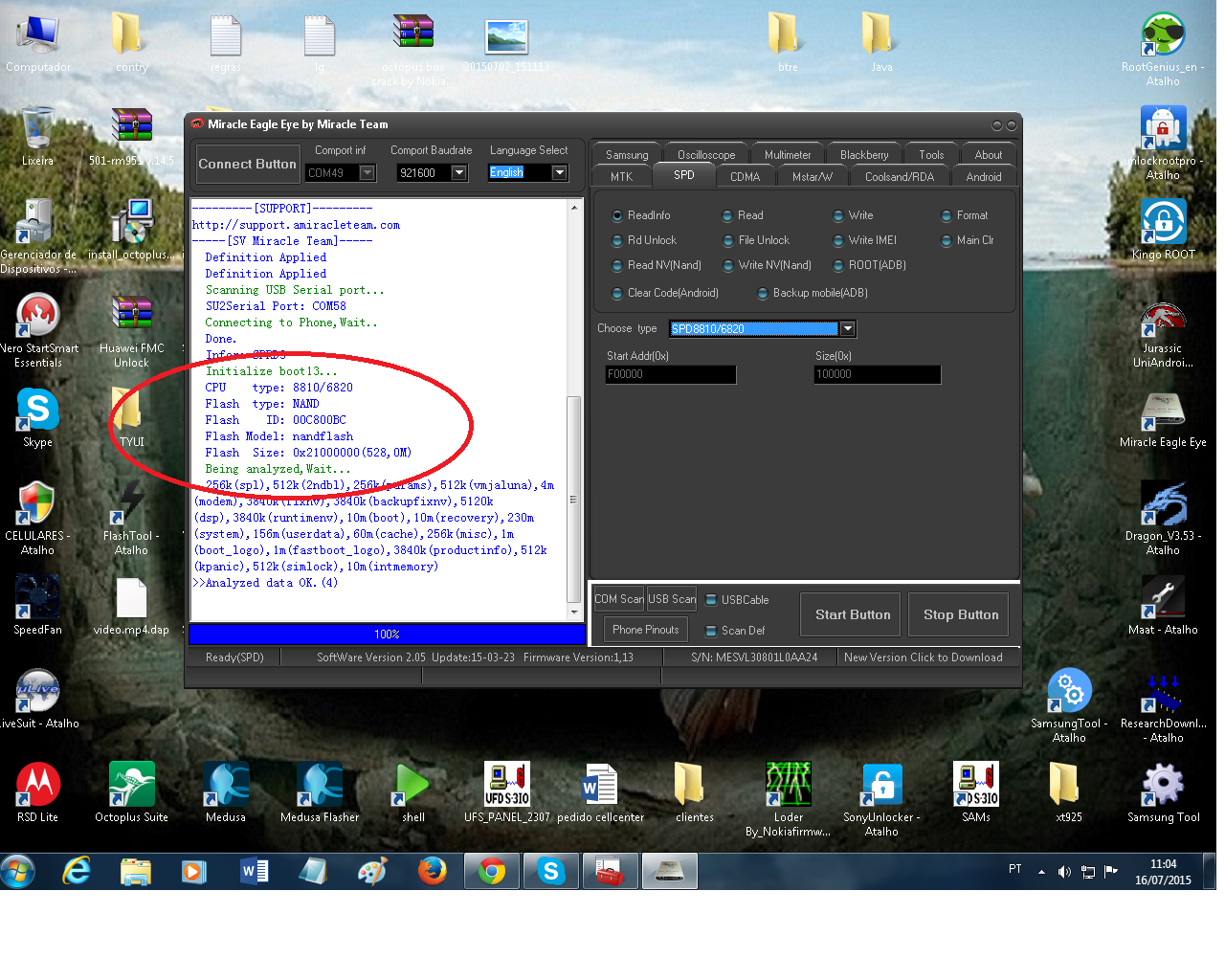Click the Start Button
The image size is (1225, 980).
point(853,615)
